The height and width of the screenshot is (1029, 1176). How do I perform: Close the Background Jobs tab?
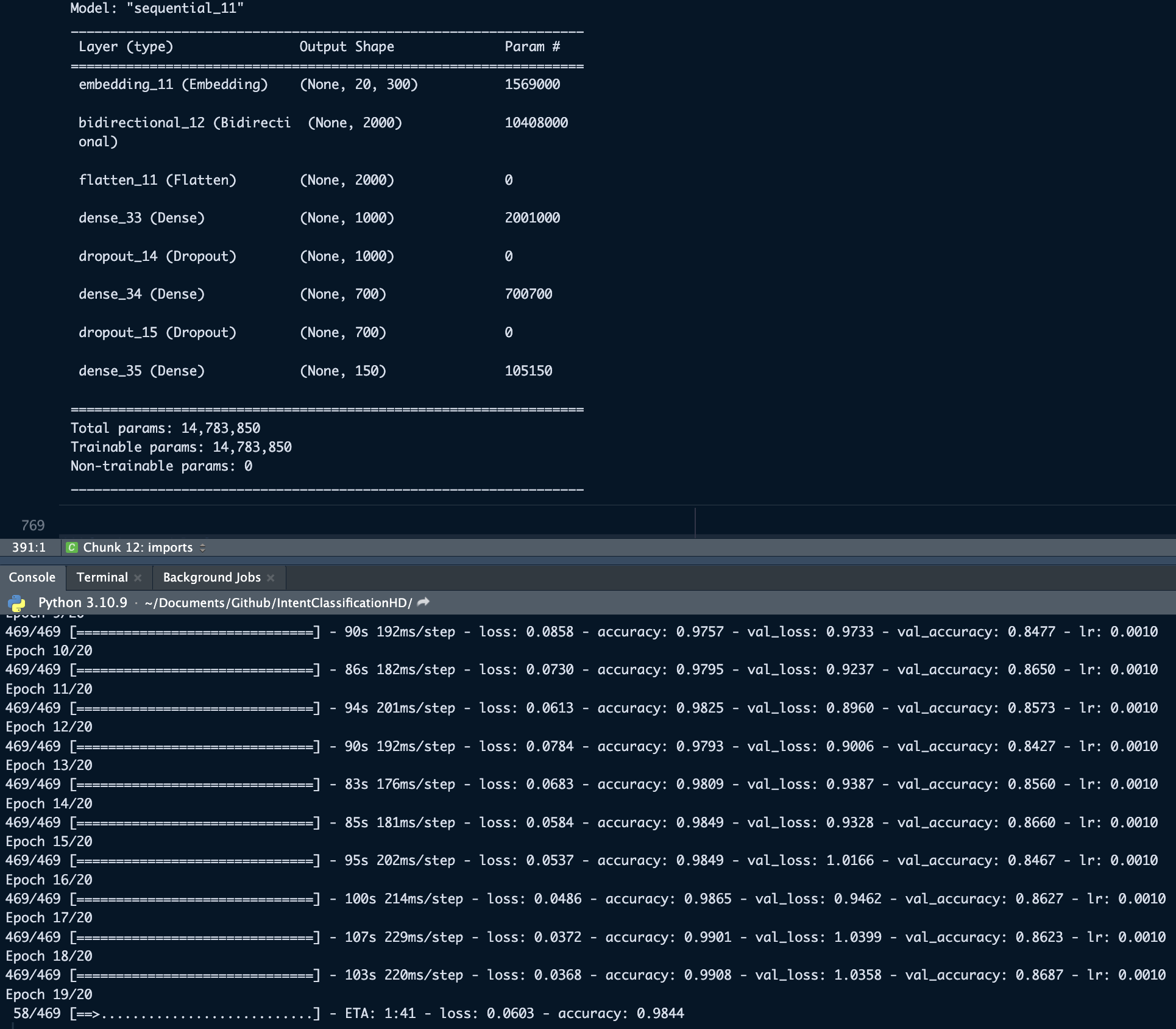[x=271, y=578]
